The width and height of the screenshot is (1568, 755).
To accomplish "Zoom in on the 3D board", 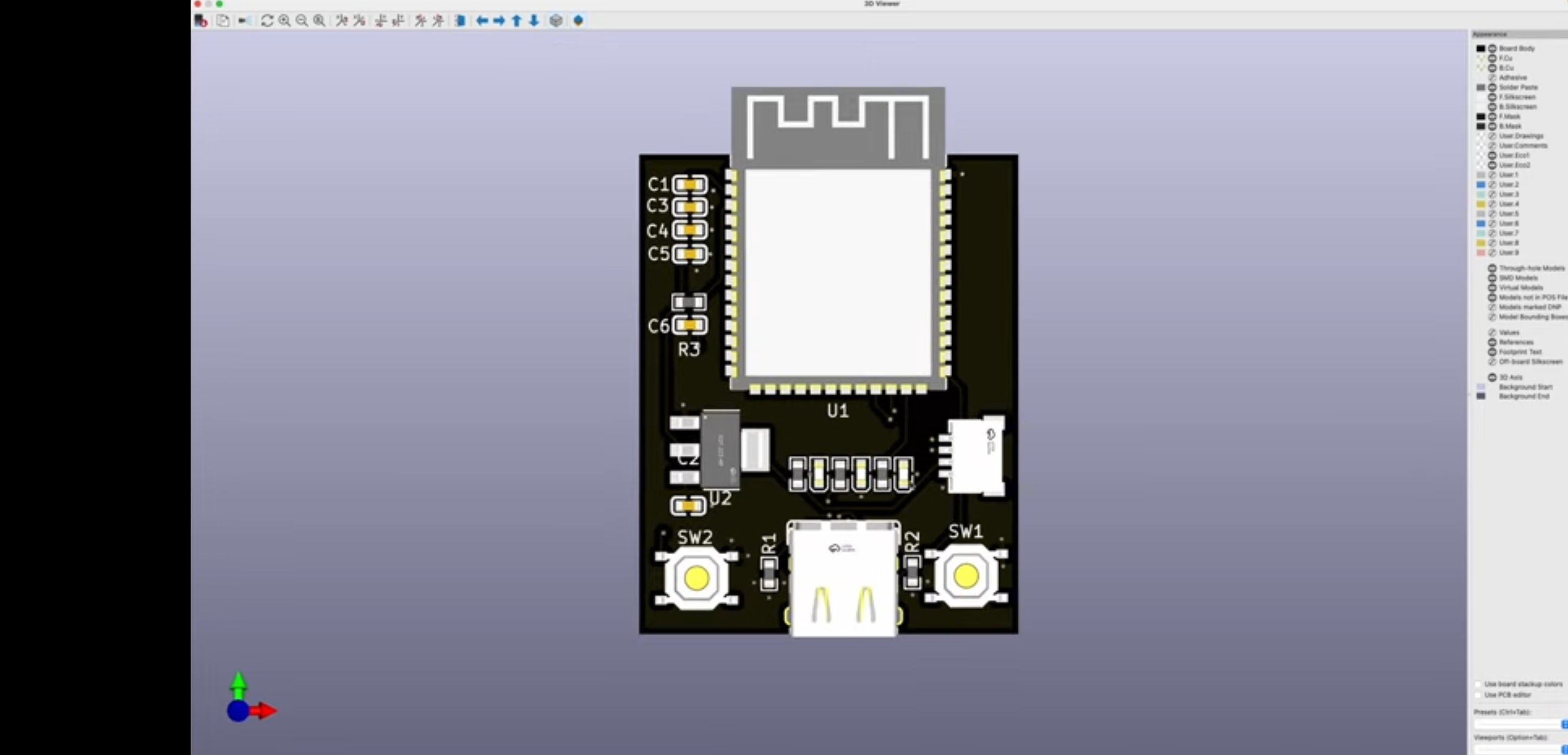I will 284,21.
